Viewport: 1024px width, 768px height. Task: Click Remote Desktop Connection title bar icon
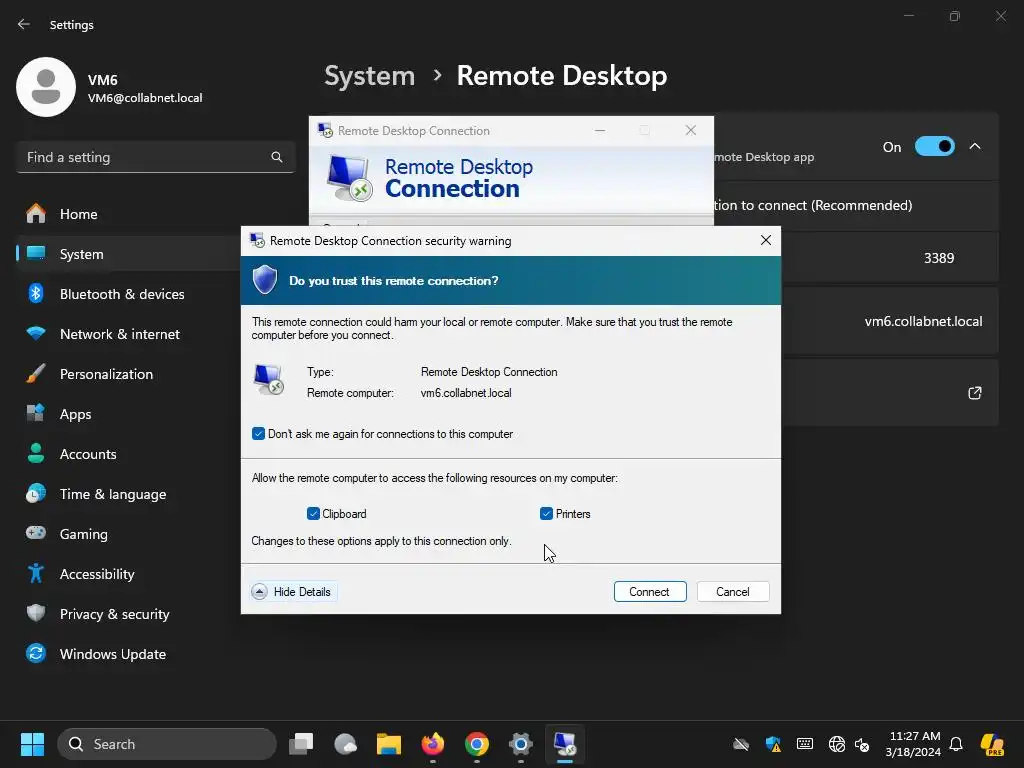(325, 131)
